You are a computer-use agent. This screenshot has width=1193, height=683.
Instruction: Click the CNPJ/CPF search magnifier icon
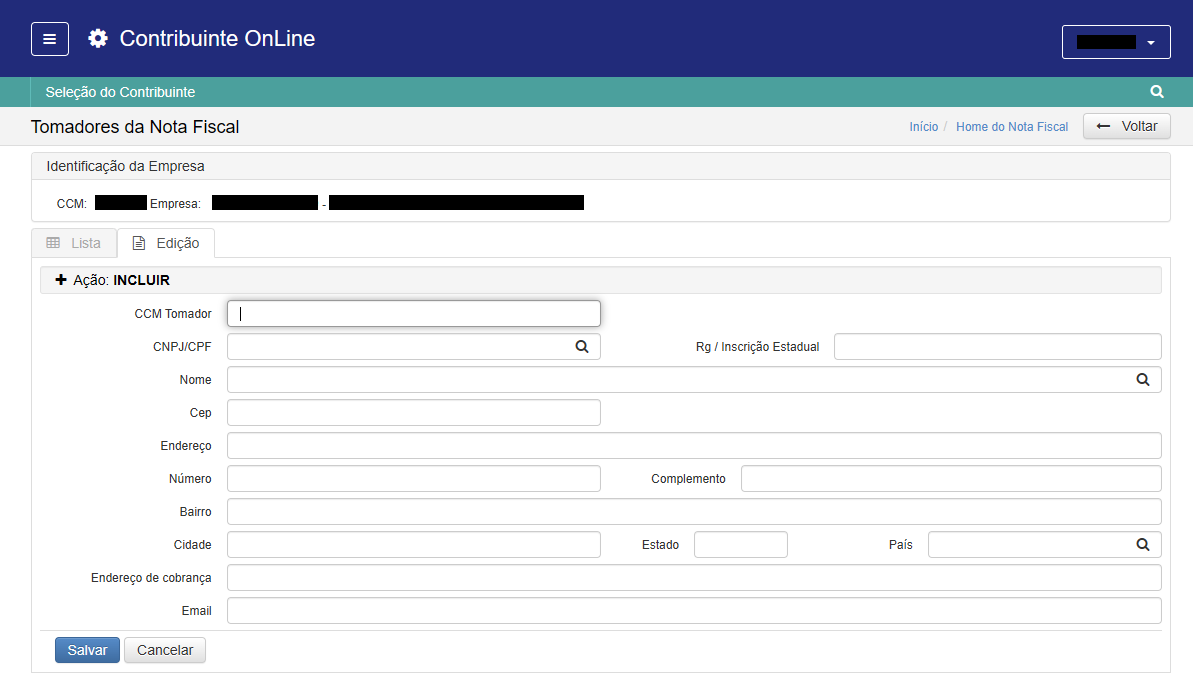(581, 347)
